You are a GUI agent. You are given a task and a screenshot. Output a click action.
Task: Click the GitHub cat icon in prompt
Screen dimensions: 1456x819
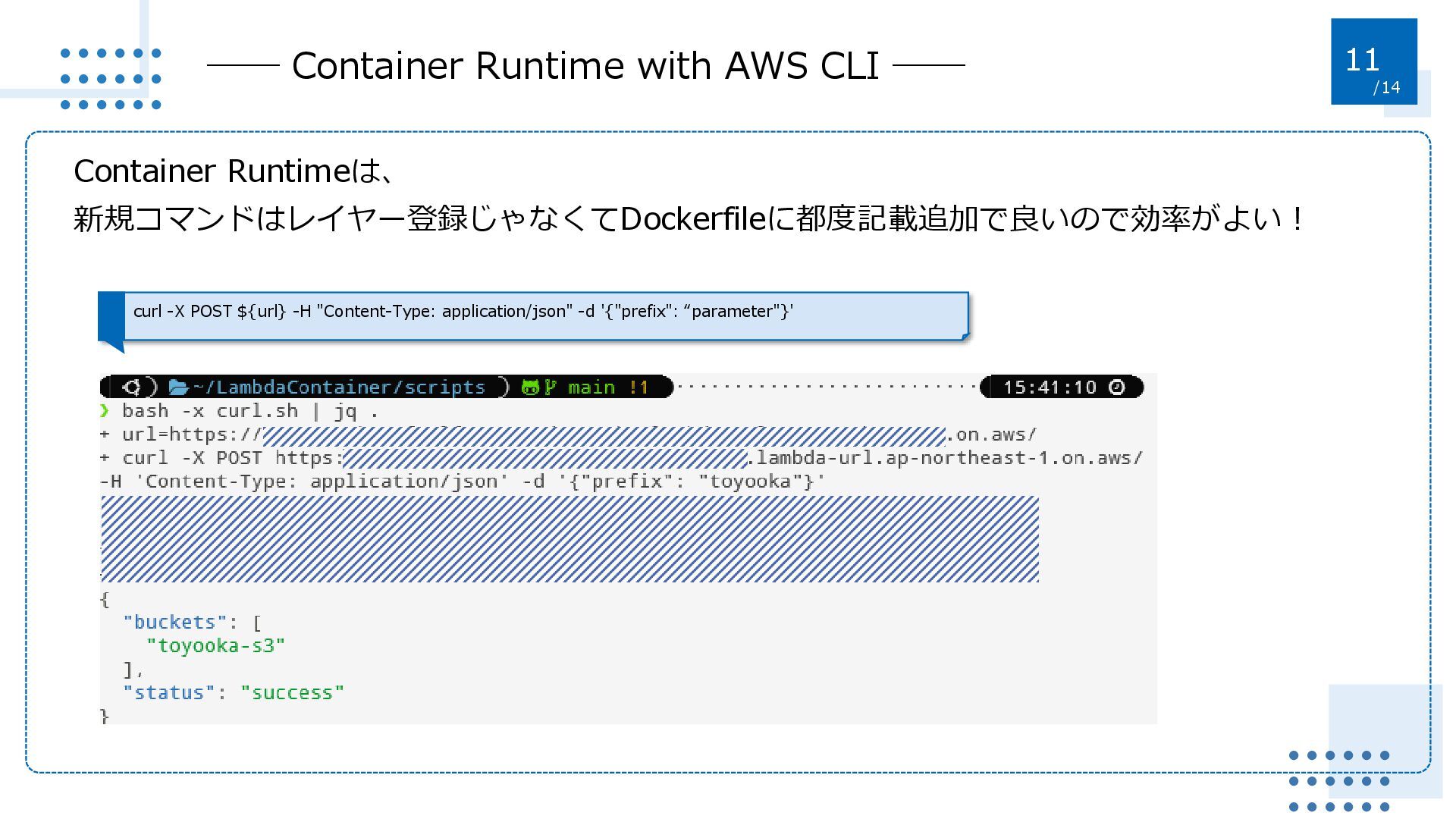[x=530, y=388]
